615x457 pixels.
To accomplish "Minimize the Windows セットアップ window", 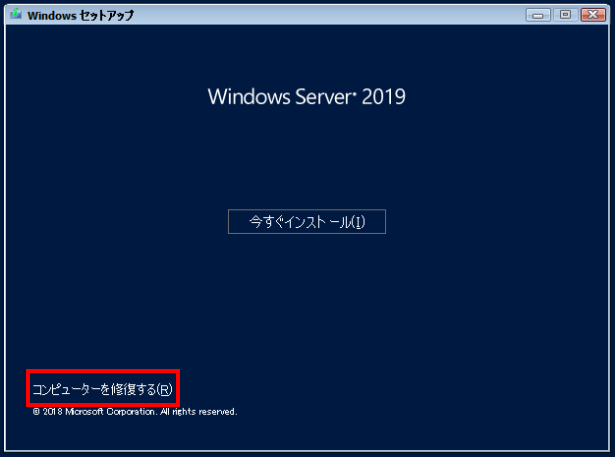I will (538, 15).
